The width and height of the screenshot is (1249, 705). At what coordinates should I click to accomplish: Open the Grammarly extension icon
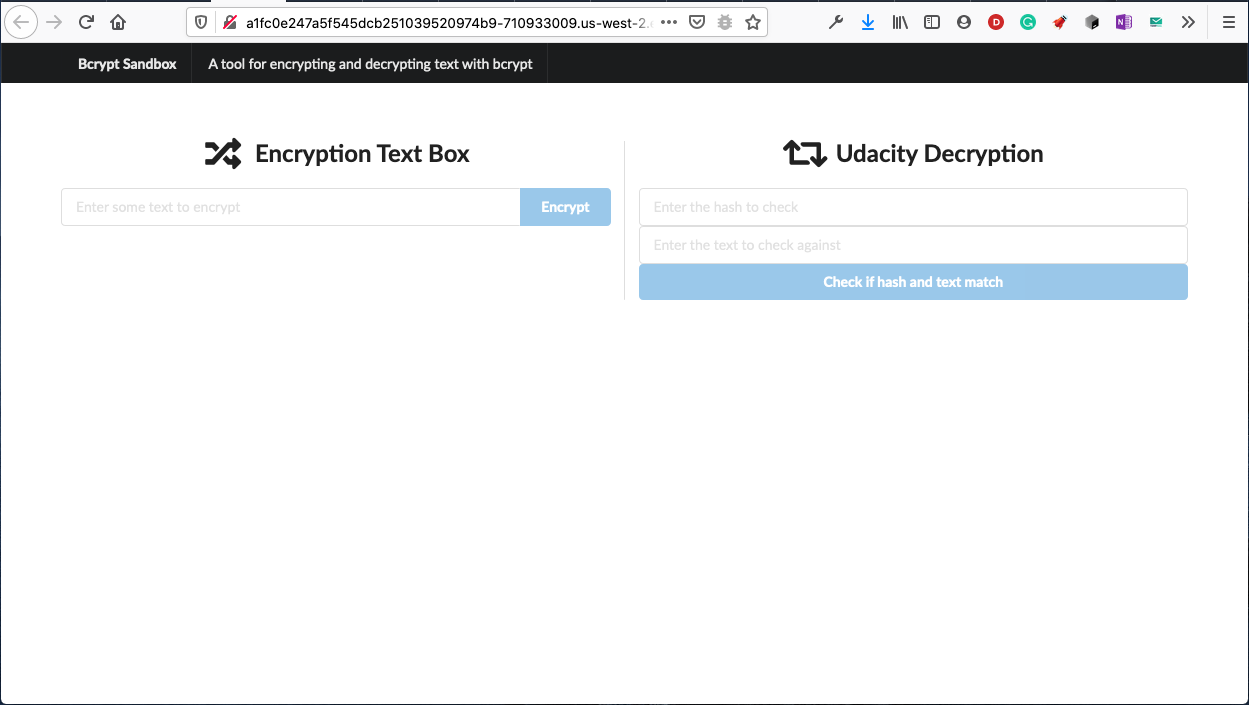coord(1028,22)
